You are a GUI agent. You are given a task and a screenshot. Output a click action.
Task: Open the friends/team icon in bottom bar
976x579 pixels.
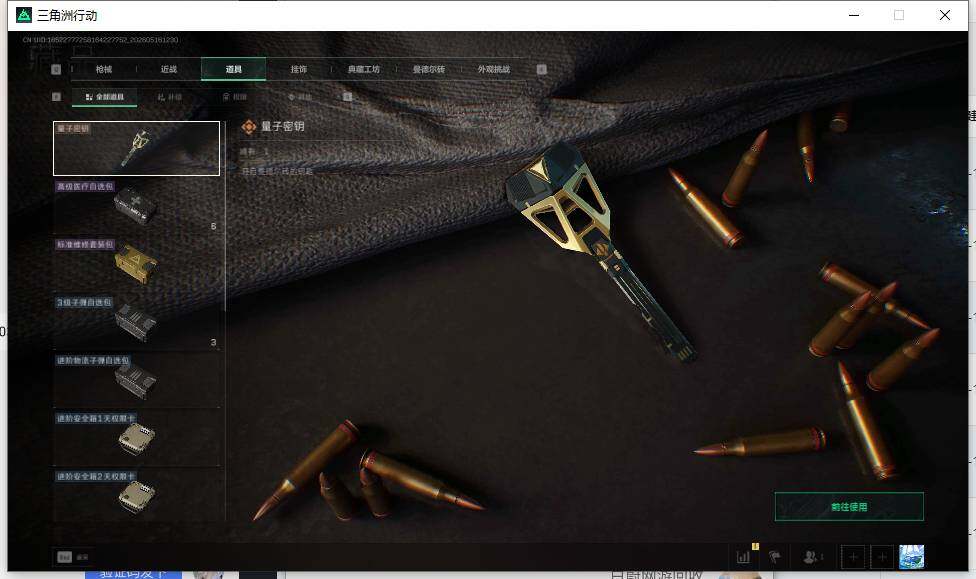[x=812, y=557]
